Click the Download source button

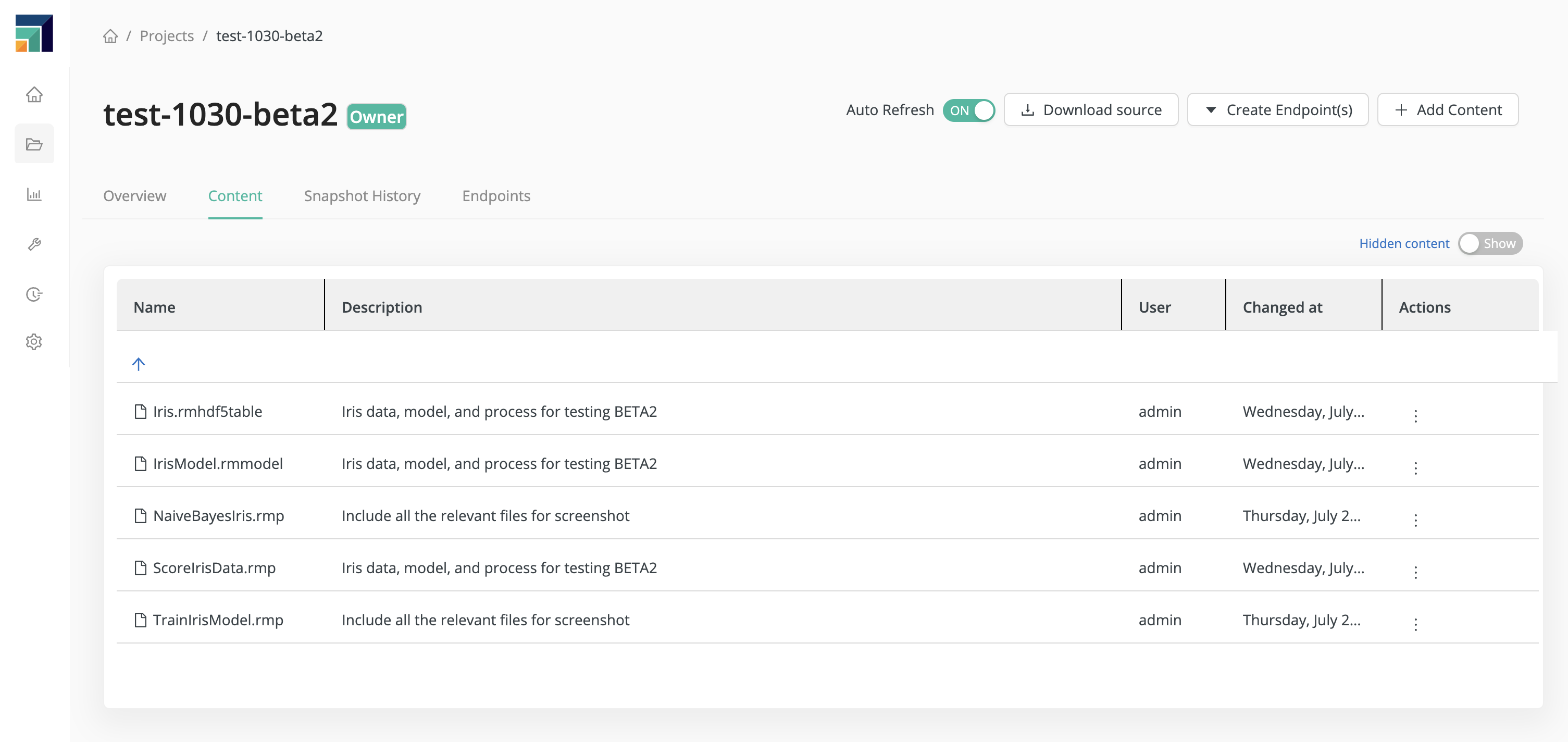pos(1091,110)
